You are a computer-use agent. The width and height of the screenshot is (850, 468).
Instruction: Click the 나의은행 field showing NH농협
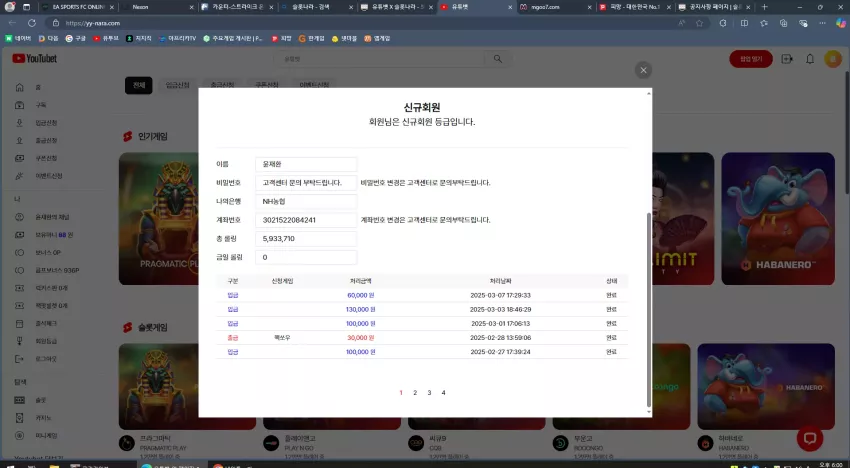point(306,202)
